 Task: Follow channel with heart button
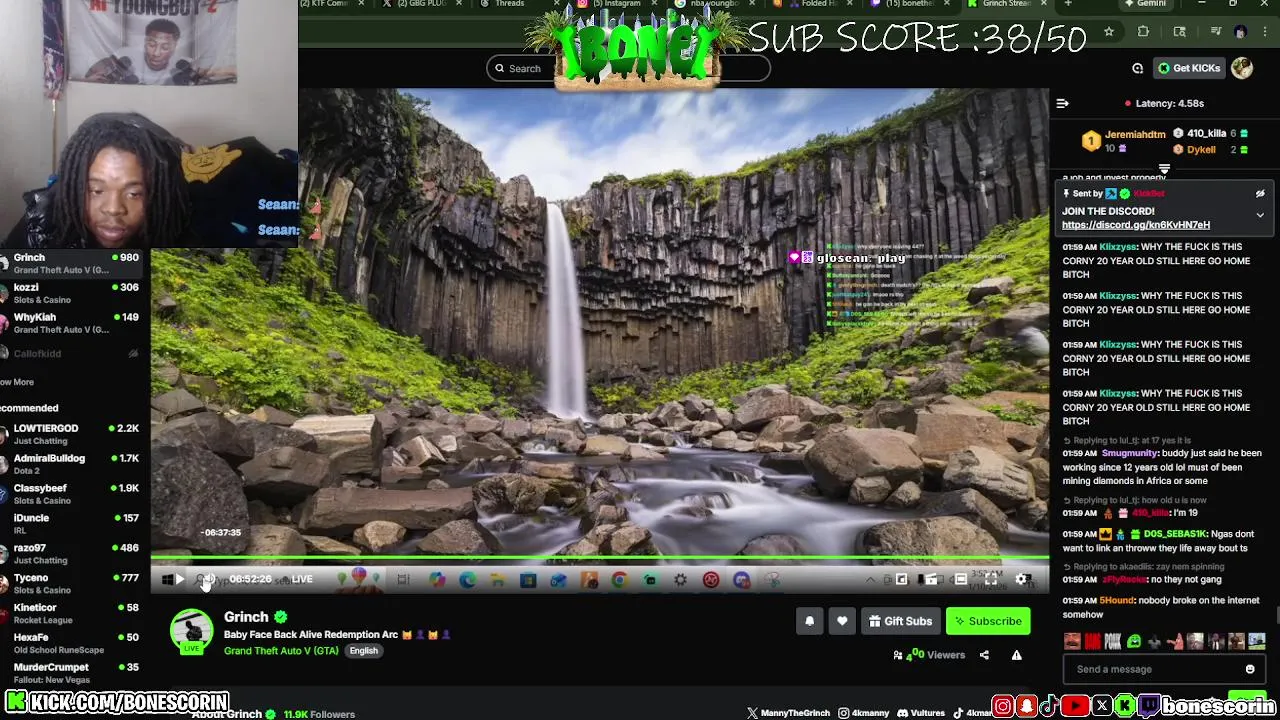(x=842, y=621)
